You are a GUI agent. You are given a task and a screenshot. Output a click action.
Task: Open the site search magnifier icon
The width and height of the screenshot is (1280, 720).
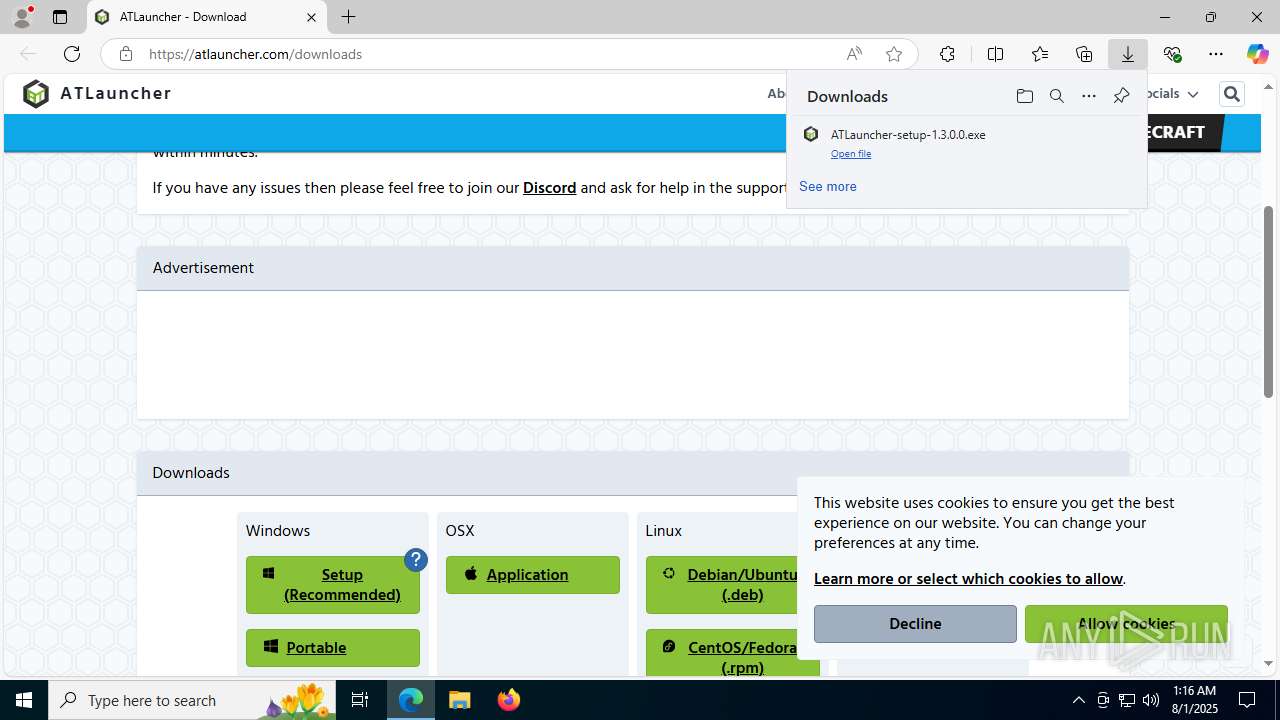[x=1232, y=94]
